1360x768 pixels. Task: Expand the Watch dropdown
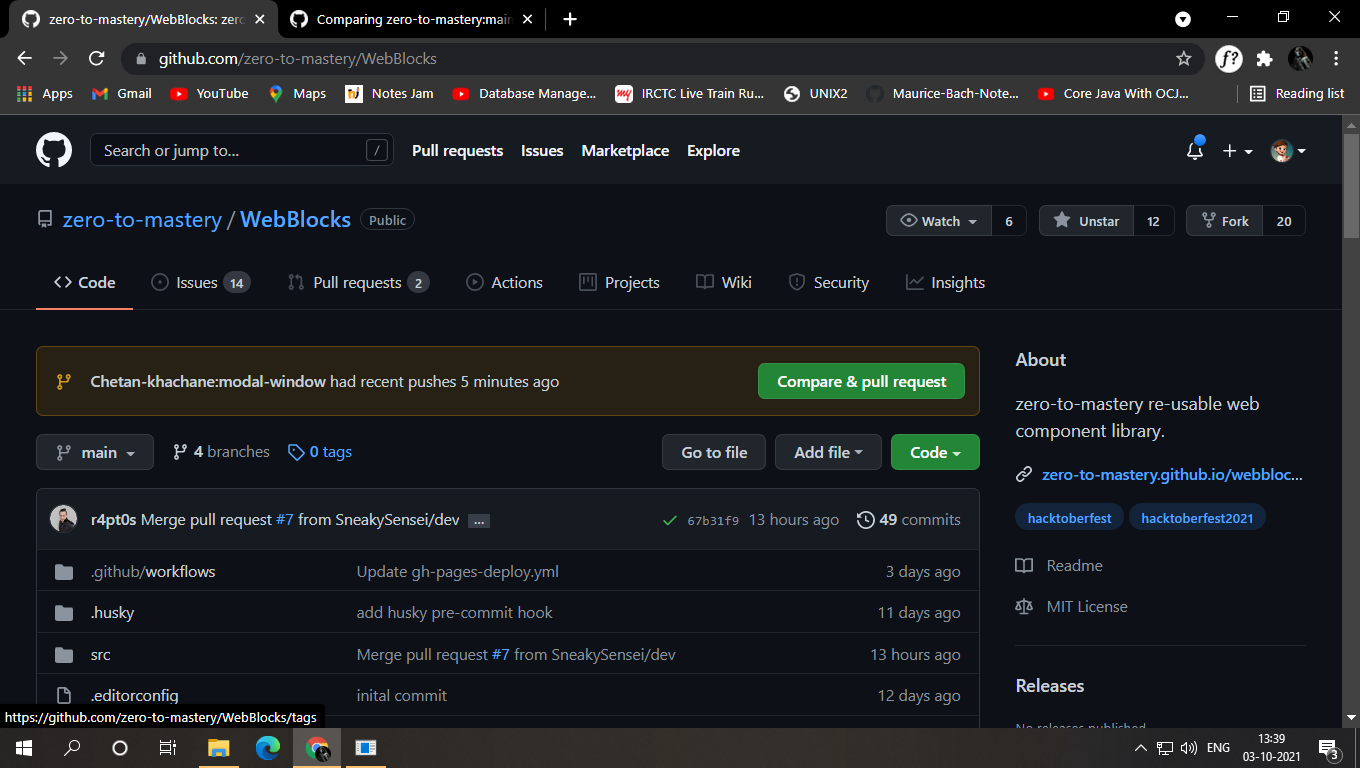coord(939,221)
